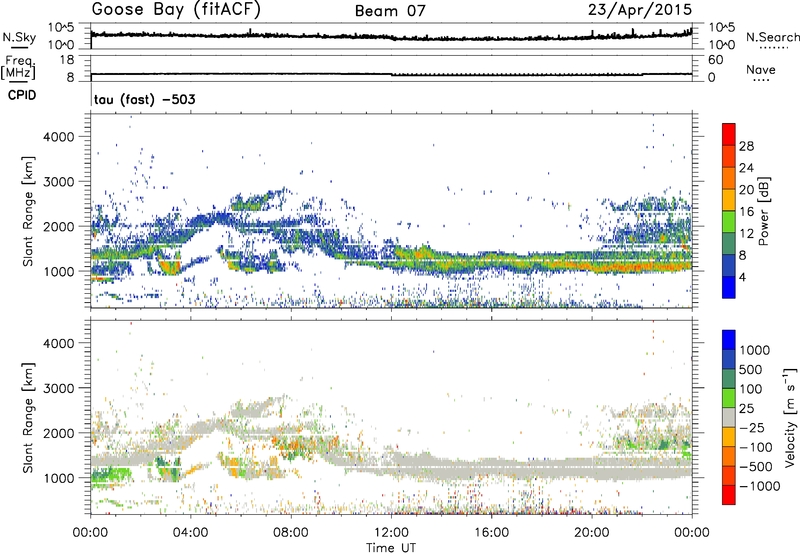Viewport: 800px width, 554px height.
Task: Select the "tau (fast) -503" CPID text
Action: pos(145,99)
